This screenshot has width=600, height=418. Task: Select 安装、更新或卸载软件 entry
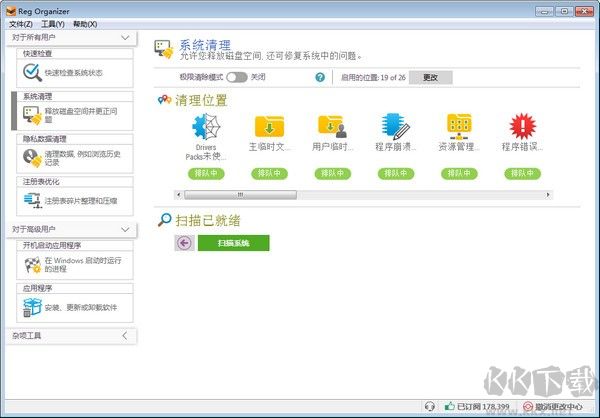point(80,307)
